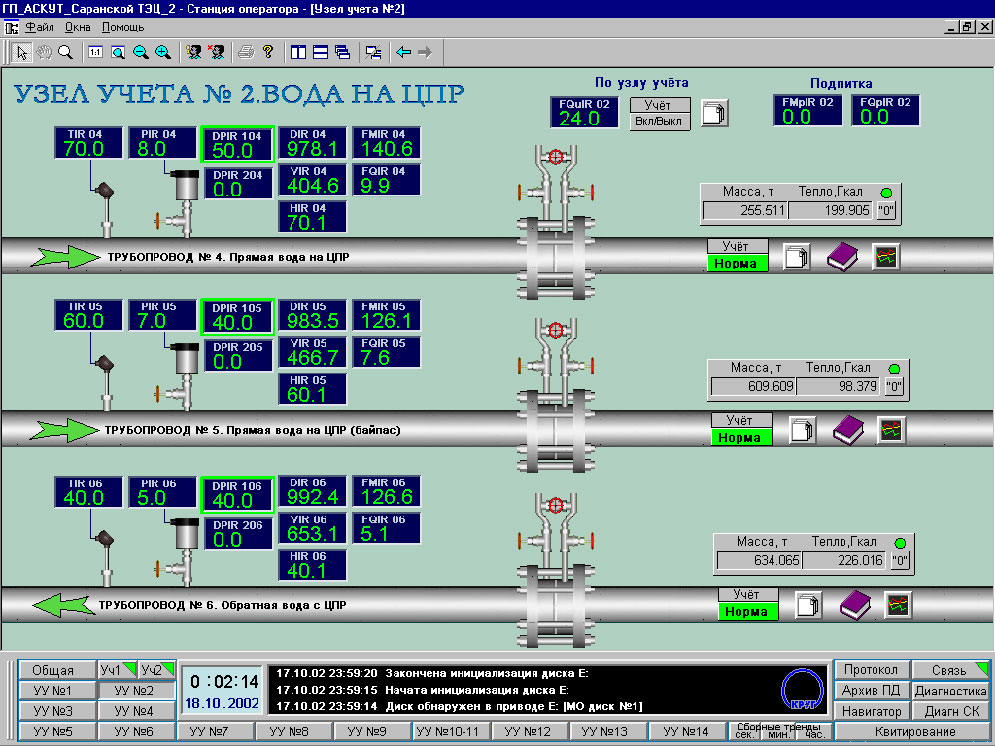
Task: Set 1:1 scale in the toolbar
Action: tap(95, 51)
